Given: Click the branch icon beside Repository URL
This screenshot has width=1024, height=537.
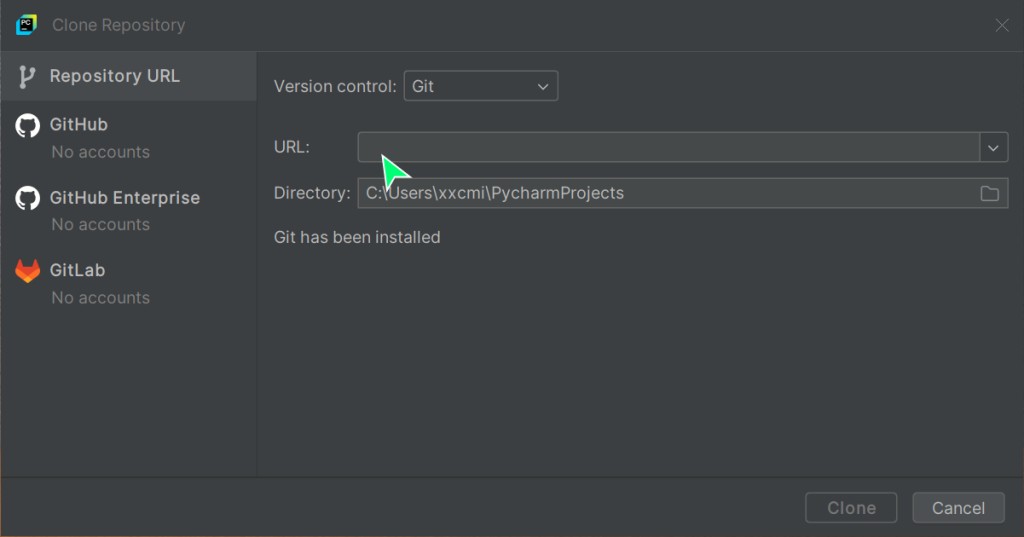Looking at the screenshot, I should (27, 76).
